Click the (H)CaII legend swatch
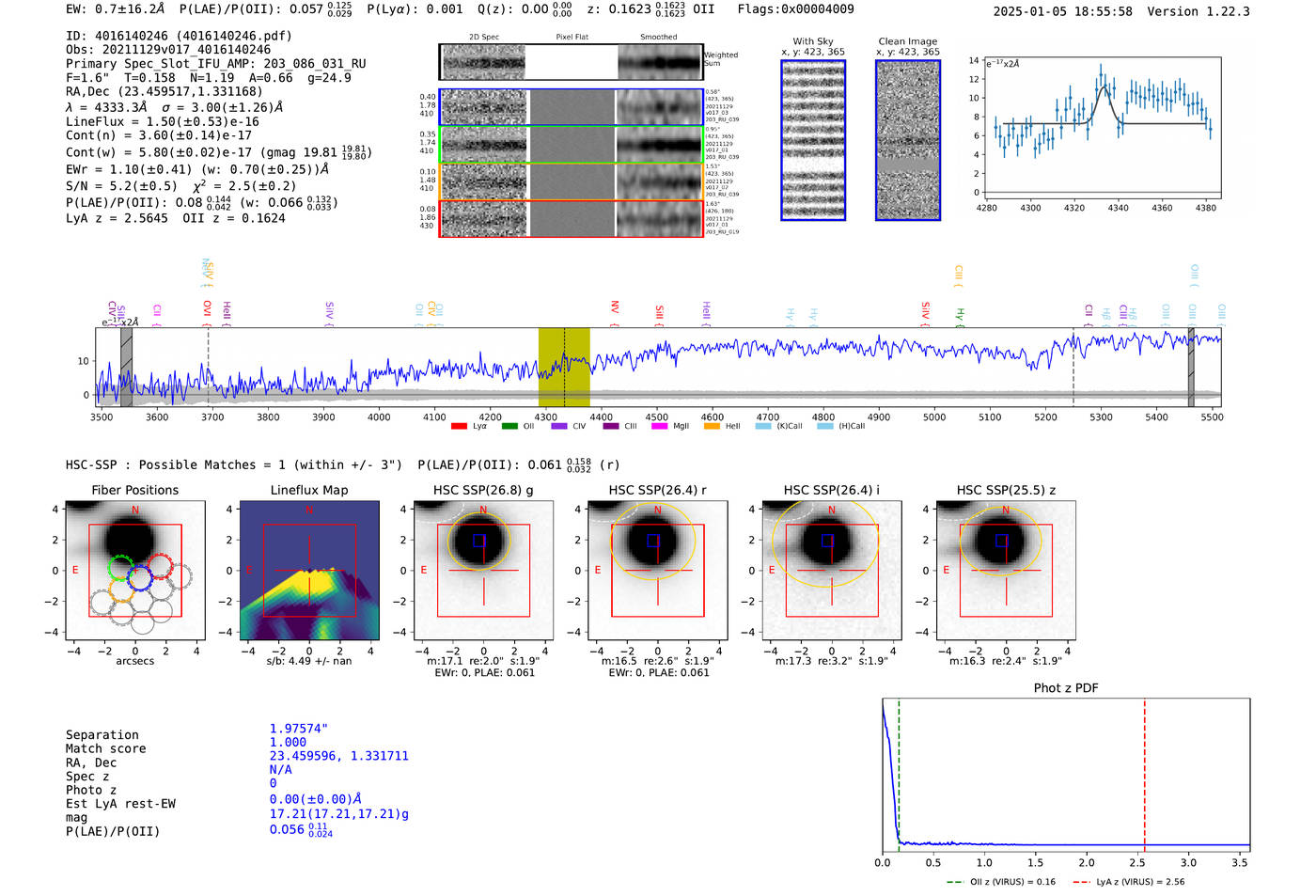The image size is (1316, 896). coord(825,426)
